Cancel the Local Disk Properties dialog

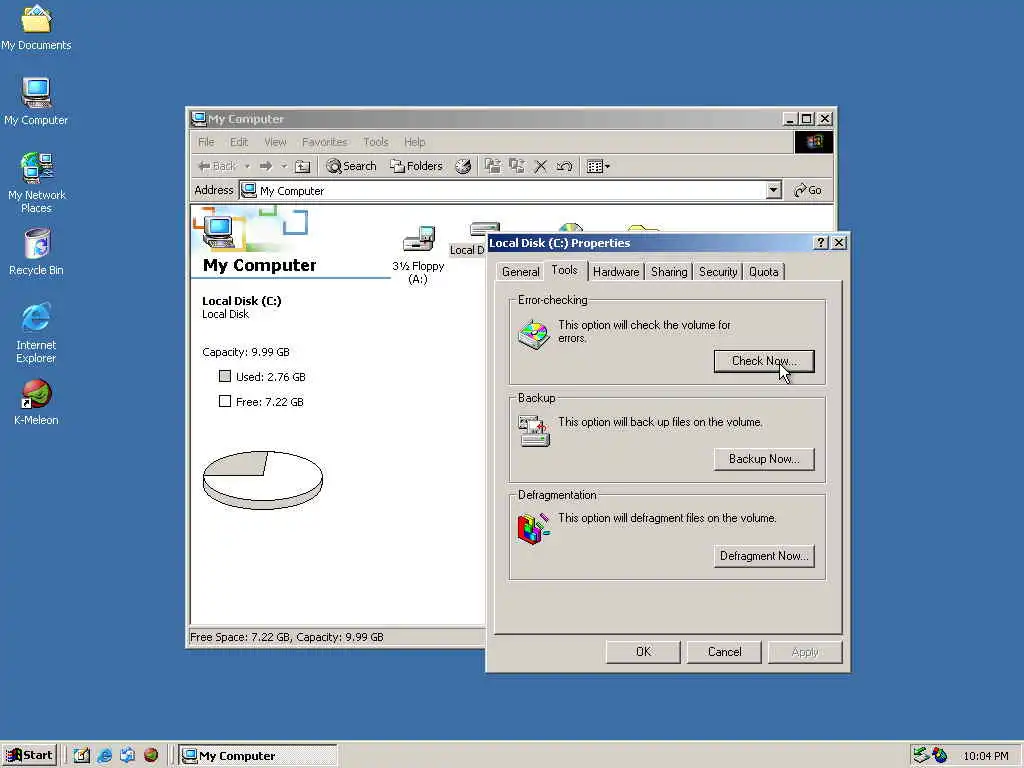724,652
